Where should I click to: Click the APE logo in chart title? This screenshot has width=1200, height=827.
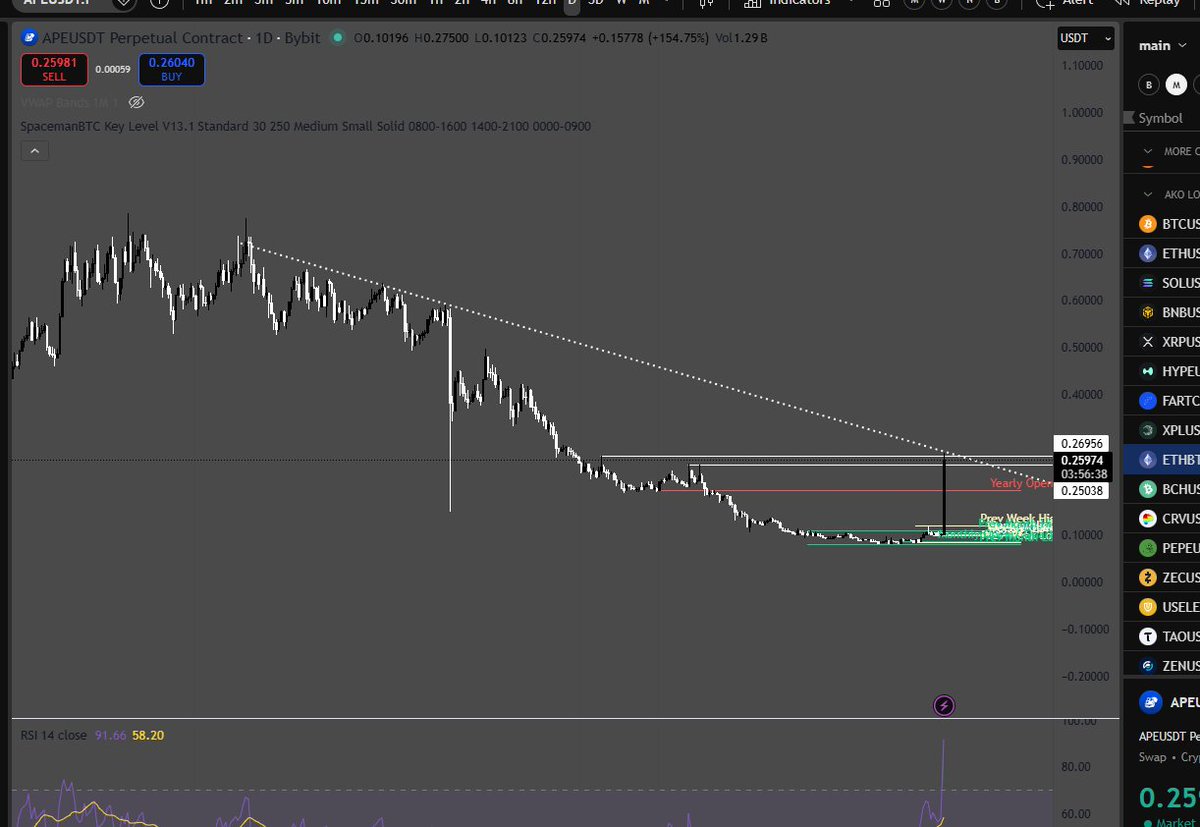pos(29,38)
